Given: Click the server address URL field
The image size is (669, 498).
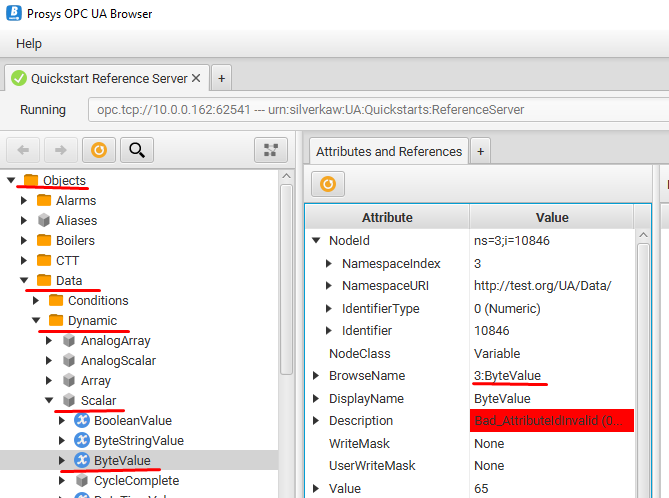Looking at the screenshot, I should [x=375, y=109].
